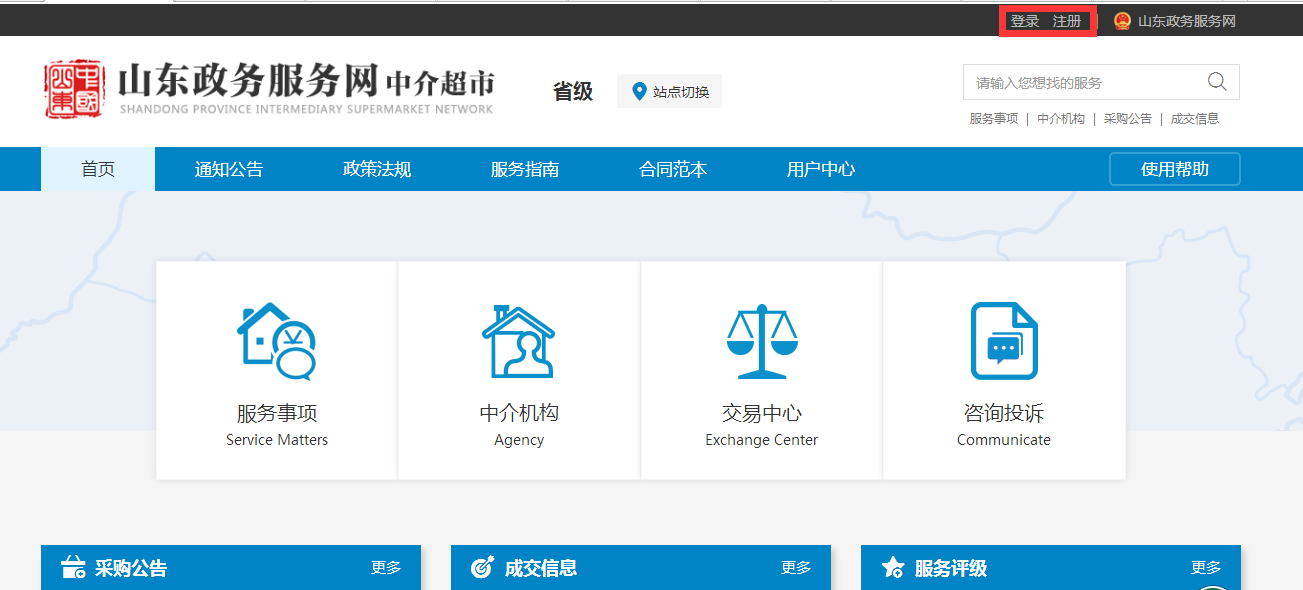
Task: Click the Exchange Center card label
Action: point(761,440)
